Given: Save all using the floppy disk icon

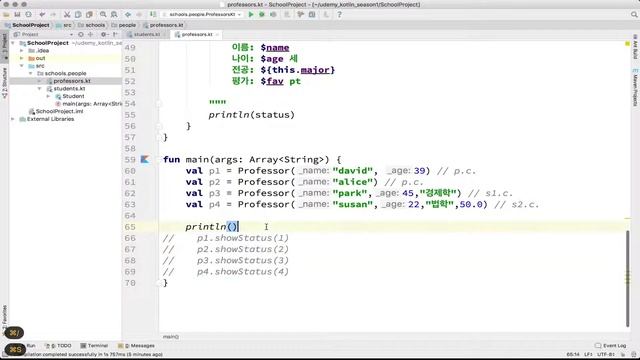Looking at the screenshot, I should 17,14.
